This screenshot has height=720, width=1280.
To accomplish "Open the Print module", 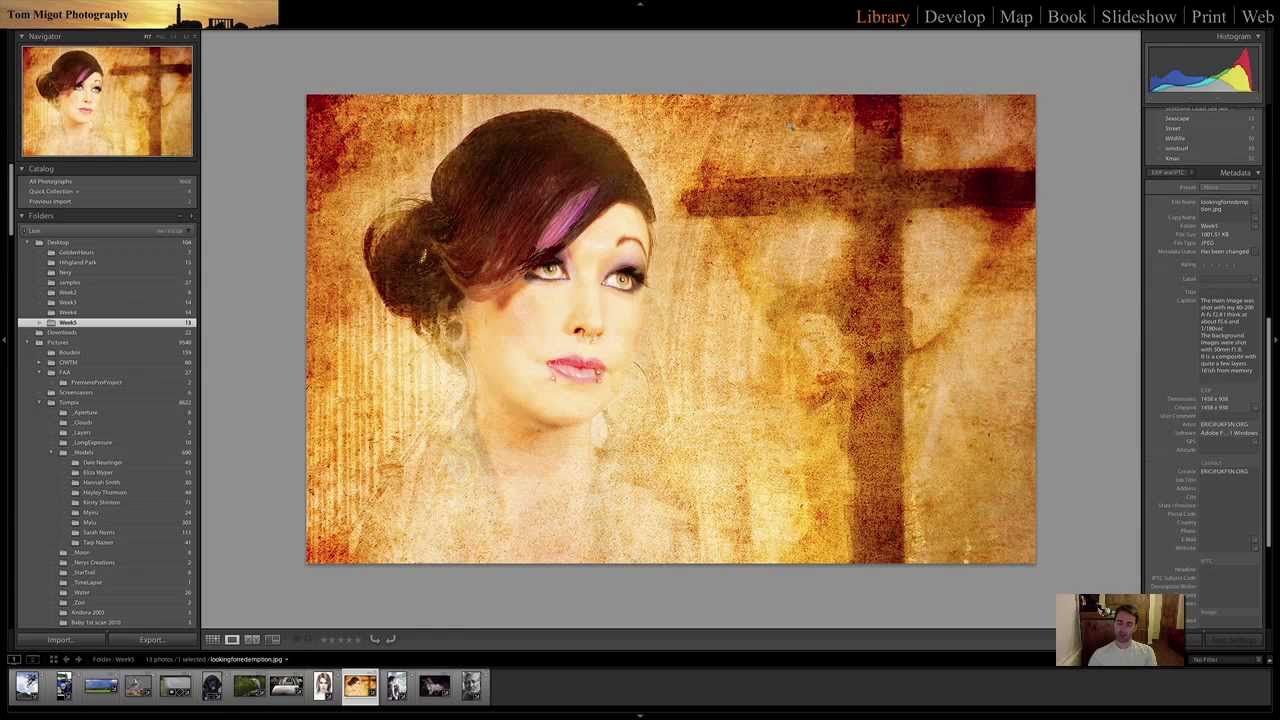I will [x=1208, y=16].
